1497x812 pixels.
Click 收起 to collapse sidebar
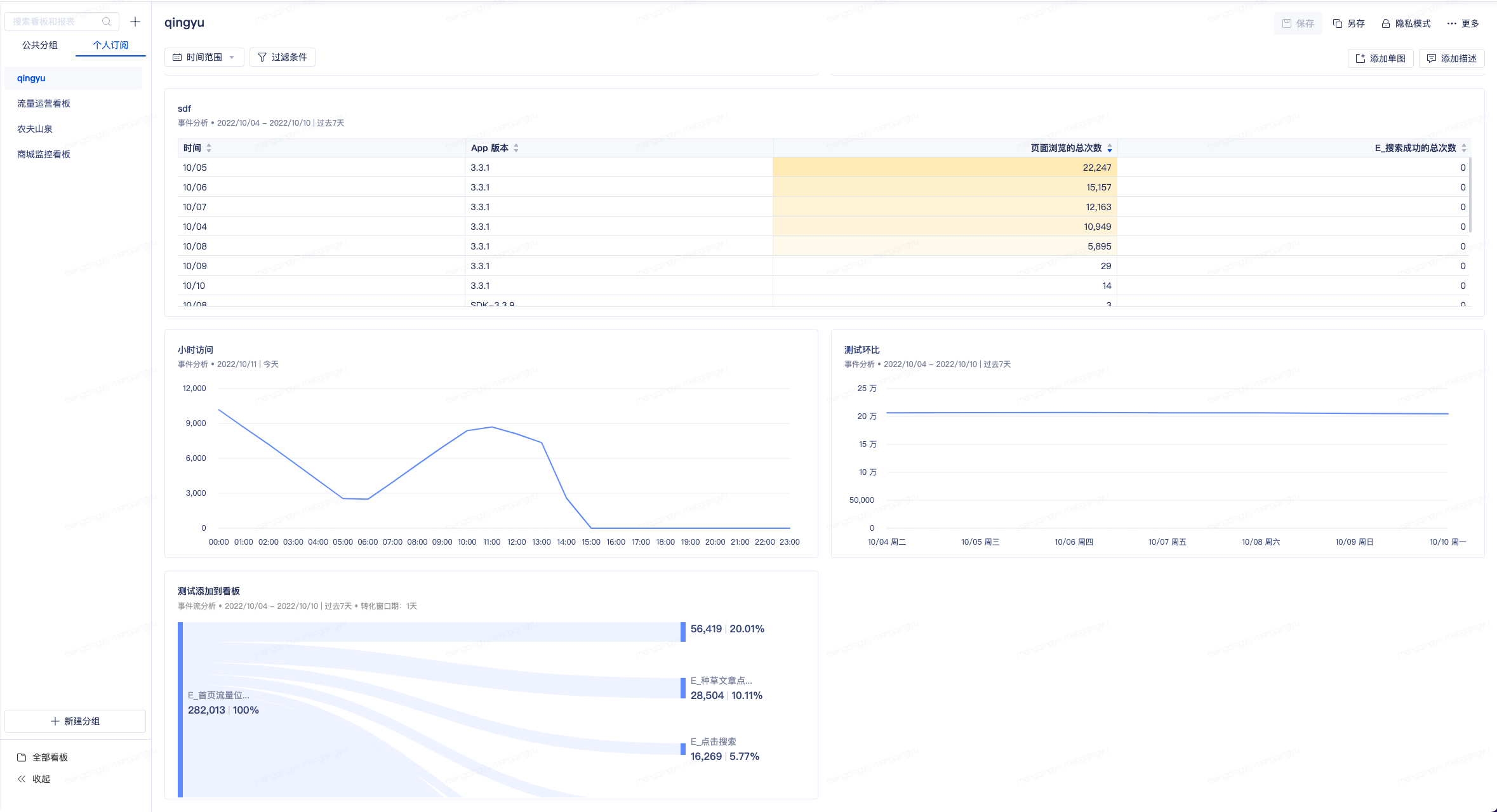(34, 779)
